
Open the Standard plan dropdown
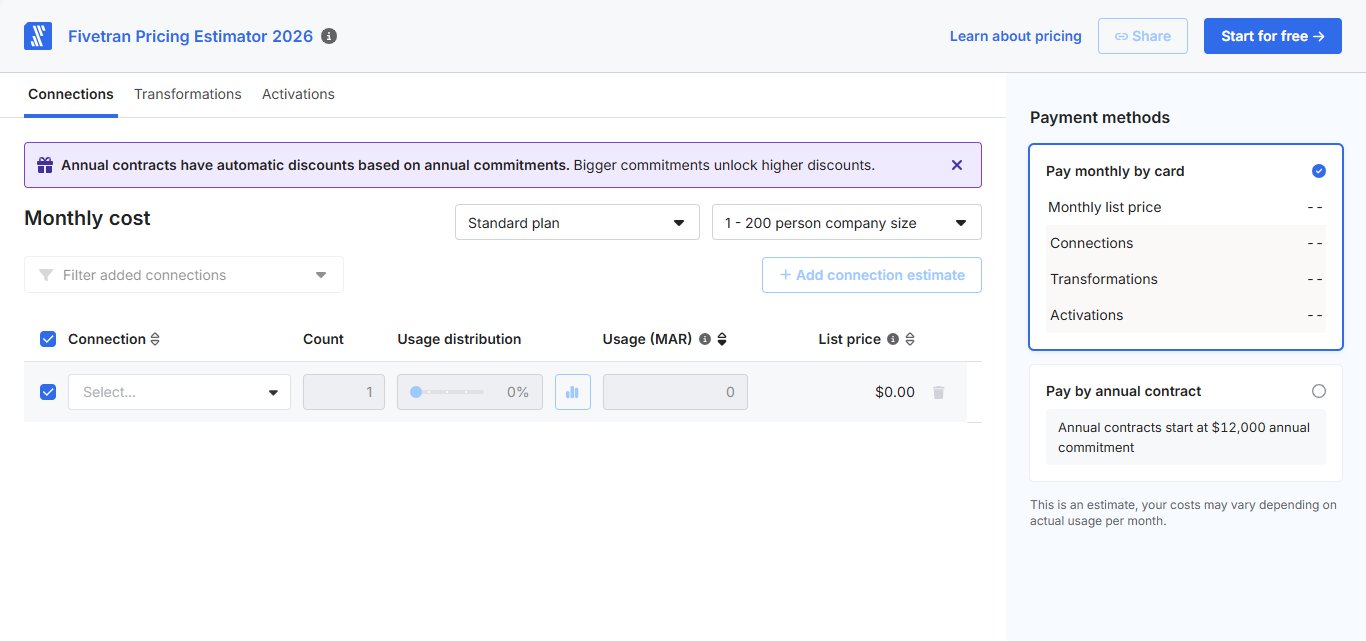[577, 222]
